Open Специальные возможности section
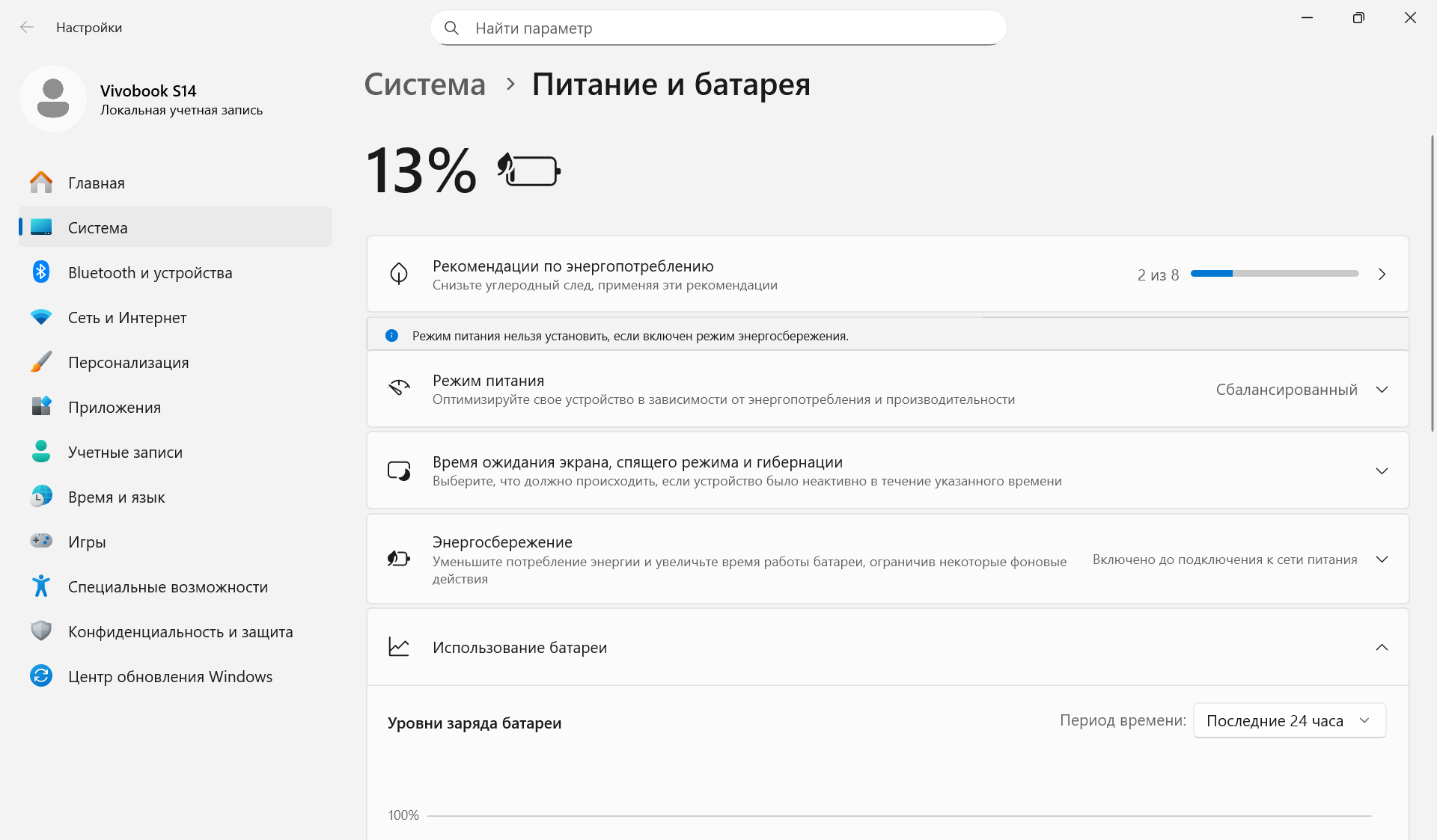 tap(175, 586)
